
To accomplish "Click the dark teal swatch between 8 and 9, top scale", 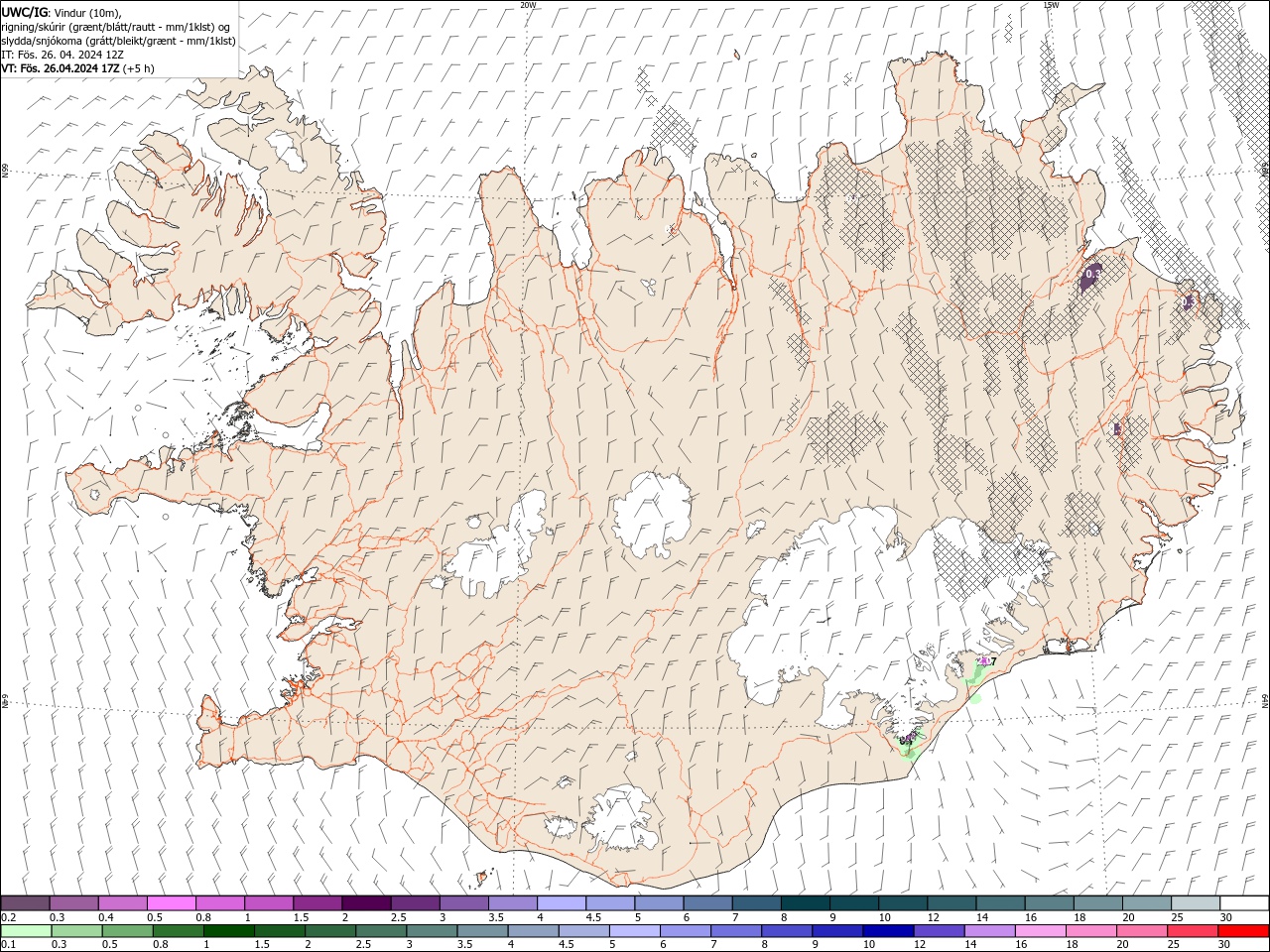I will pyautogui.click(x=805, y=903).
